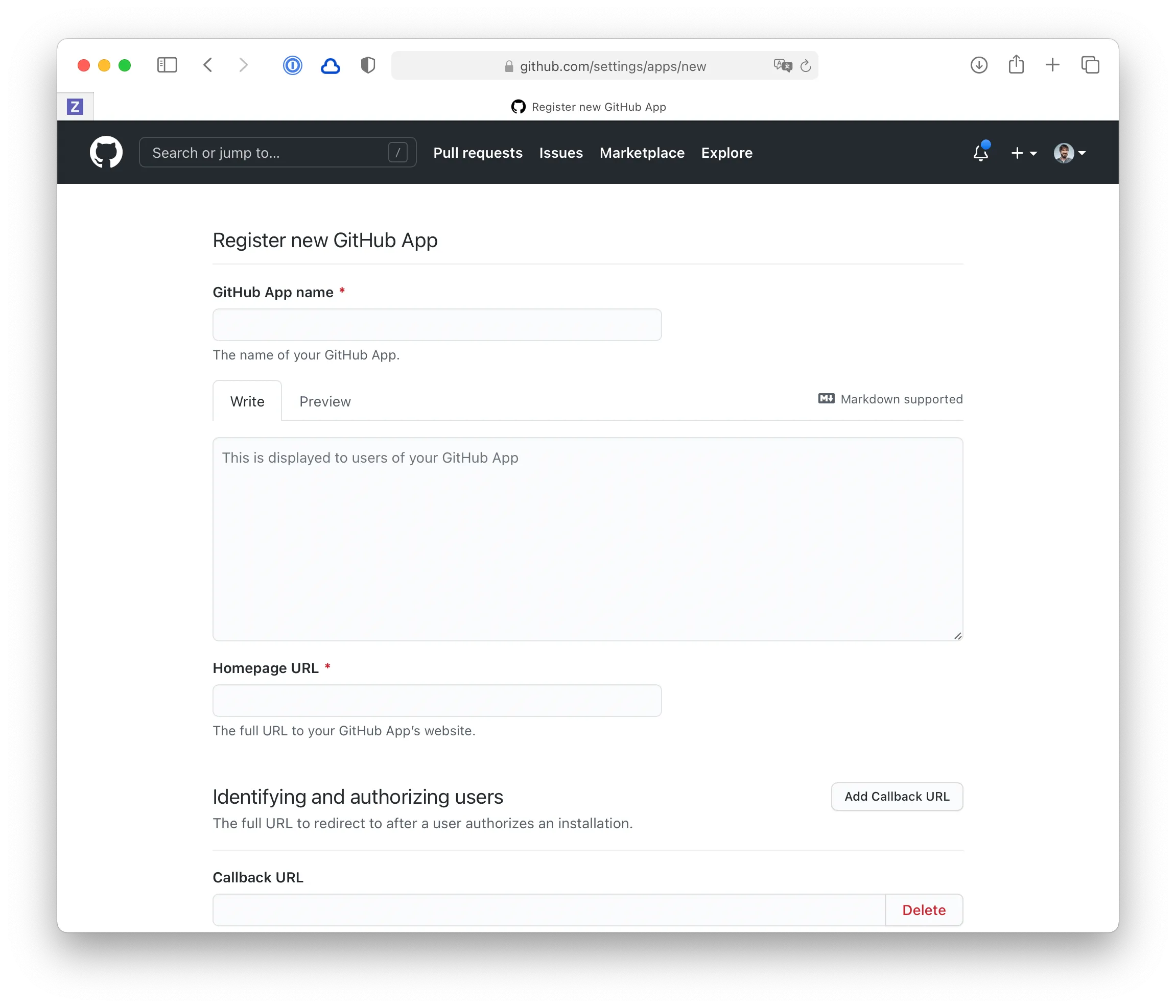
Task: Click the translate icon in address bar
Action: coord(782,66)
